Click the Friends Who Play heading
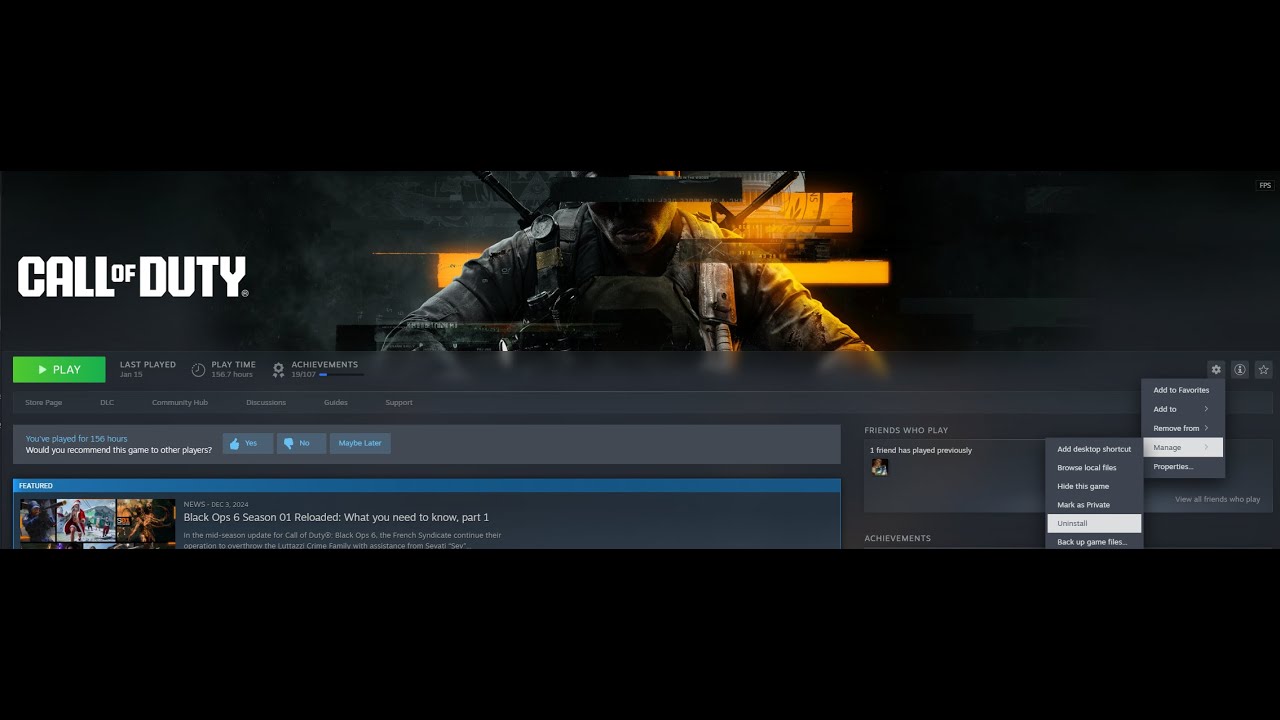The width and height of the screenshot is (1280, 720). point(906,430)
